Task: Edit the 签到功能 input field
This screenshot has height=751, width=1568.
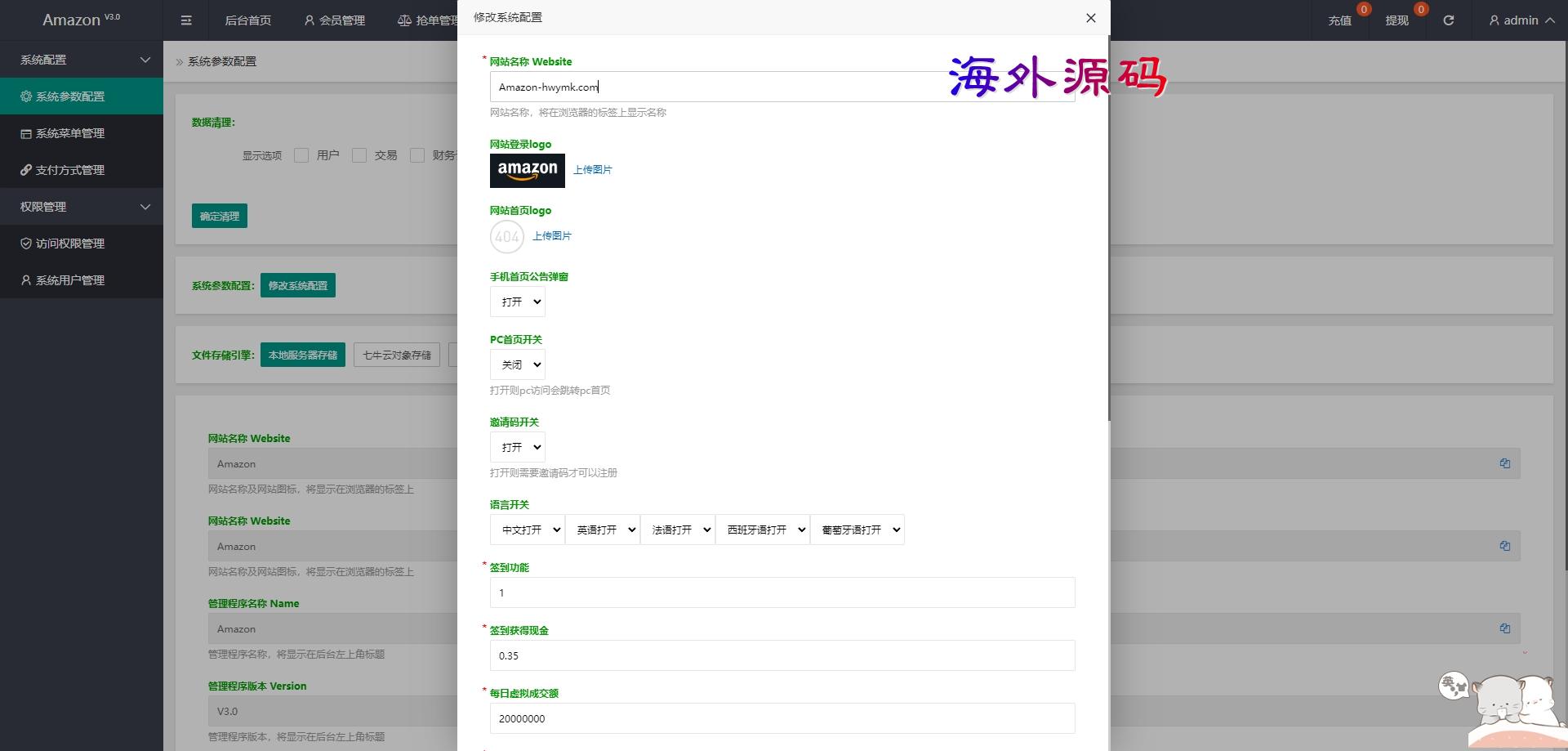Action: coord(782,592)
